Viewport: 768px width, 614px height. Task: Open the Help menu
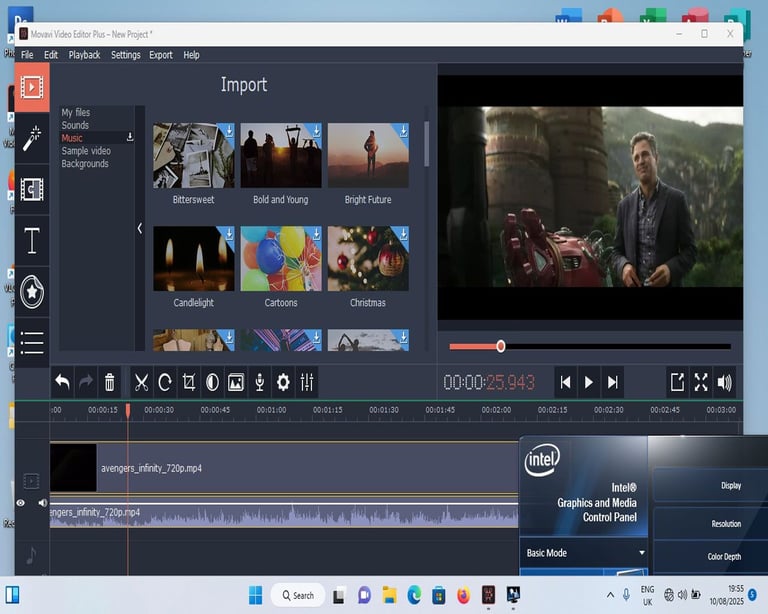click(191, 55)
